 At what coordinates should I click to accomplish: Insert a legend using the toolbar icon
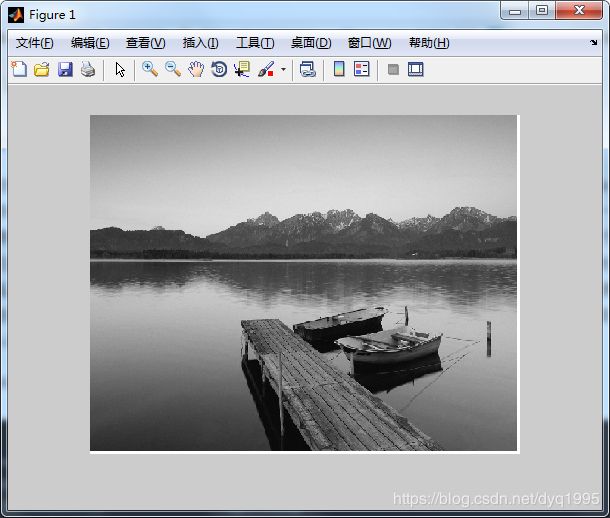tap(361, 69)
